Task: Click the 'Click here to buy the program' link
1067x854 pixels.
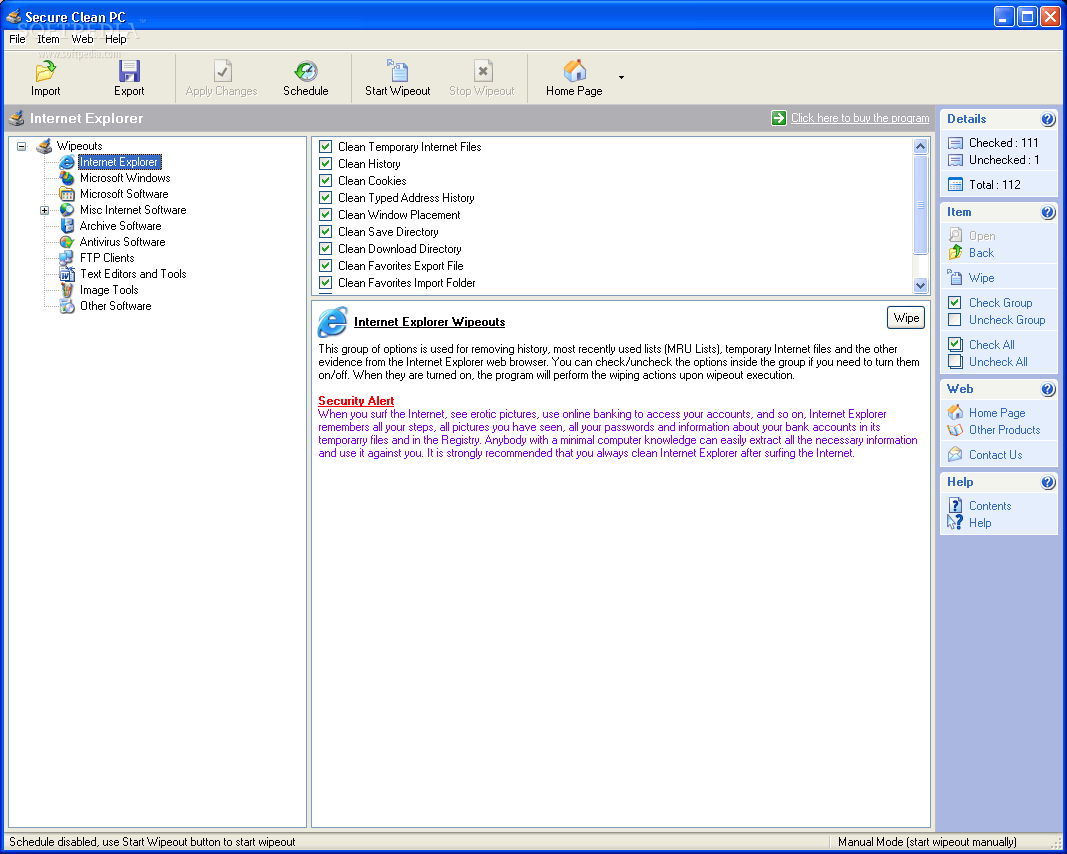Action: click(x=859, y=118)
